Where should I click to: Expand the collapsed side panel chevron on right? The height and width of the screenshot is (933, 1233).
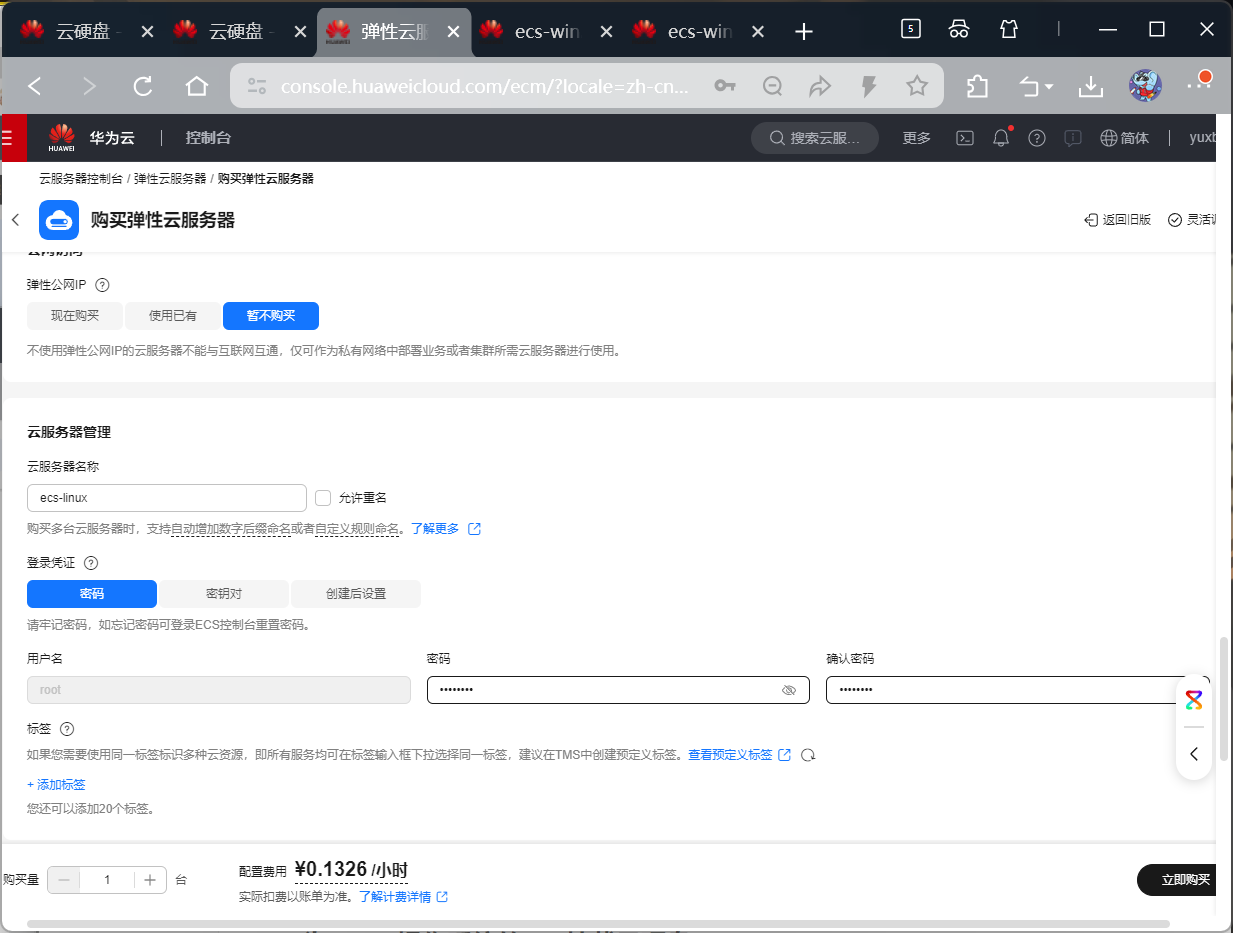[1194, 754]
